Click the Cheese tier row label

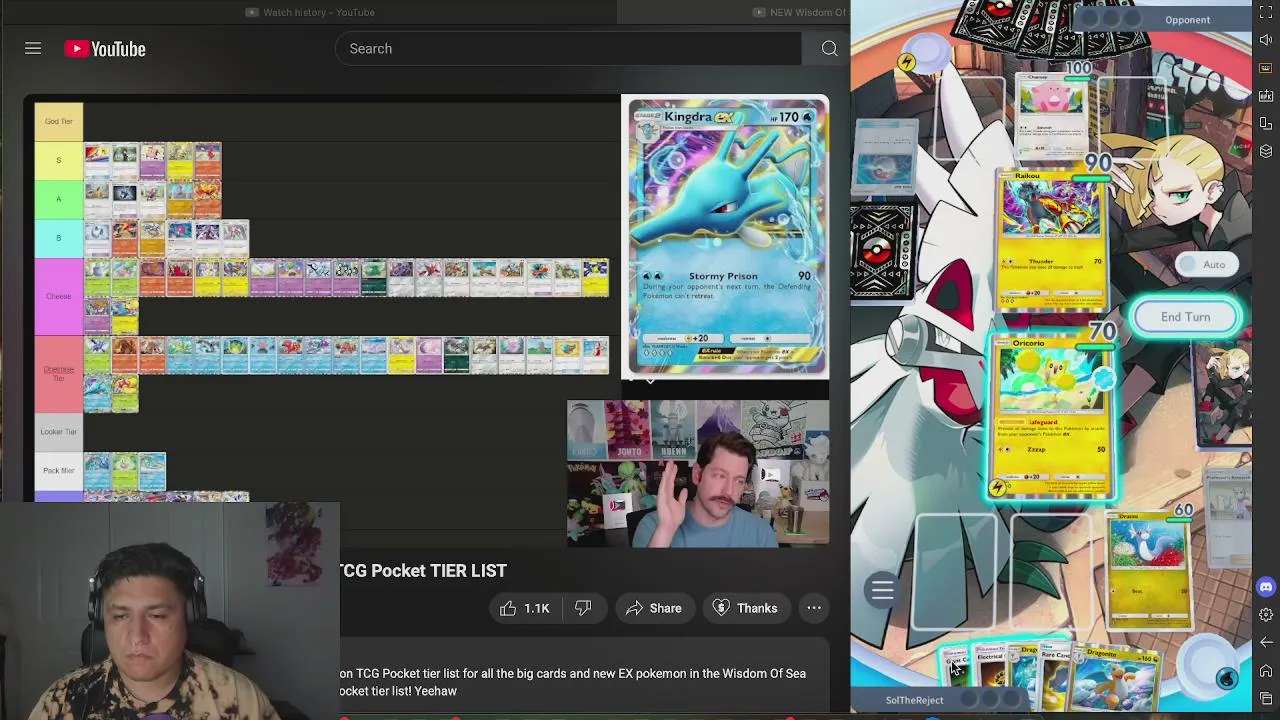coord(59,296)
